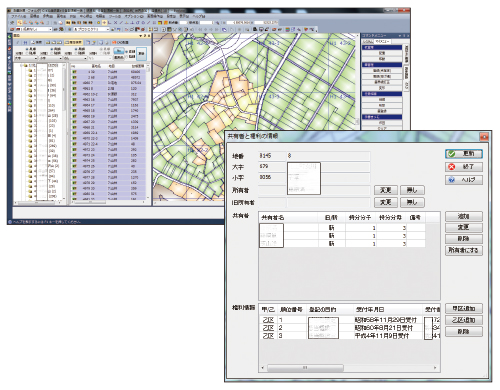
Task: Click the red X 終了 exit button
Action: 464,167
